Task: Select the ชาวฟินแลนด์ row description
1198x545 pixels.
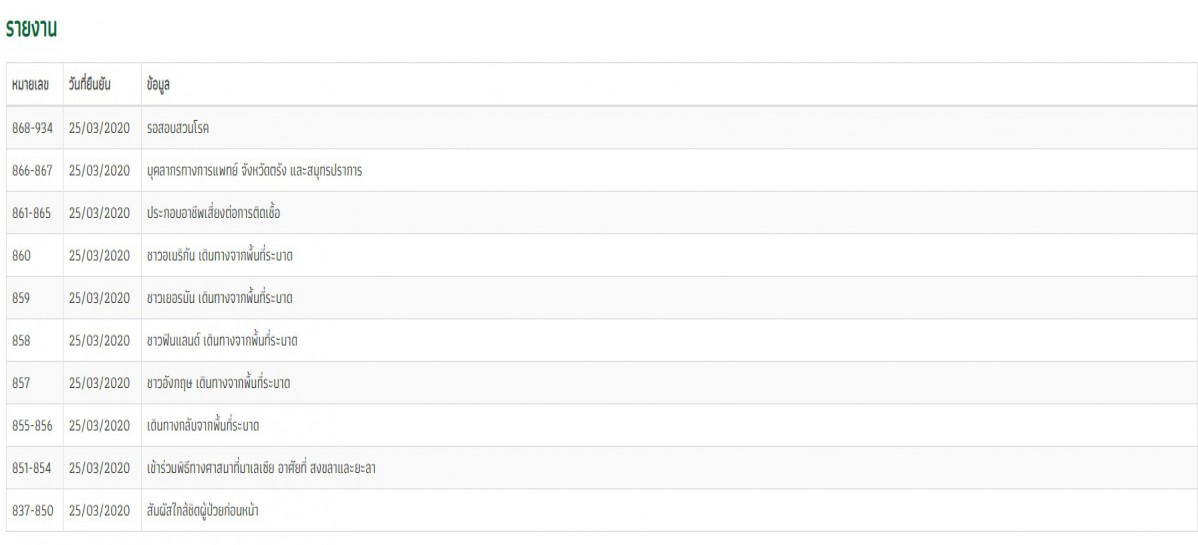Action: click(222, 341)
